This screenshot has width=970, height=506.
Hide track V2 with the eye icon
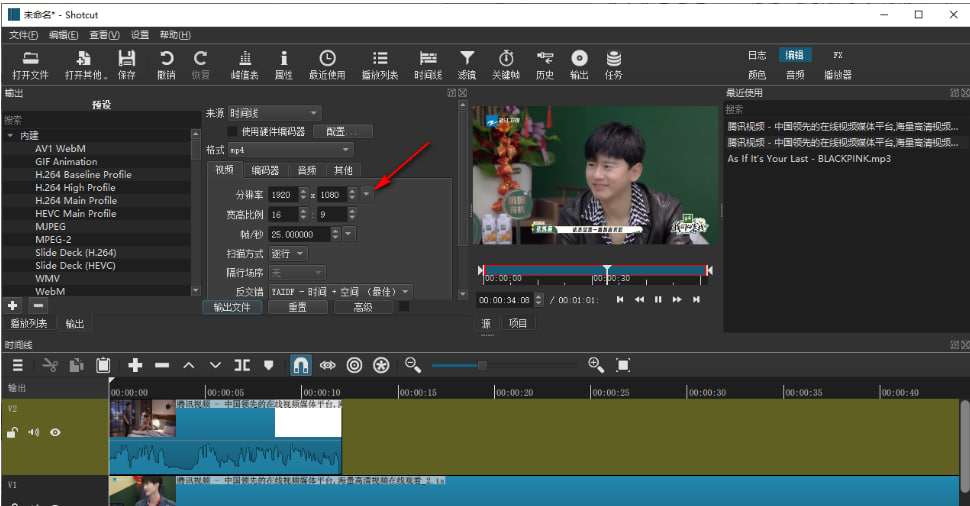tap(56, 432)
